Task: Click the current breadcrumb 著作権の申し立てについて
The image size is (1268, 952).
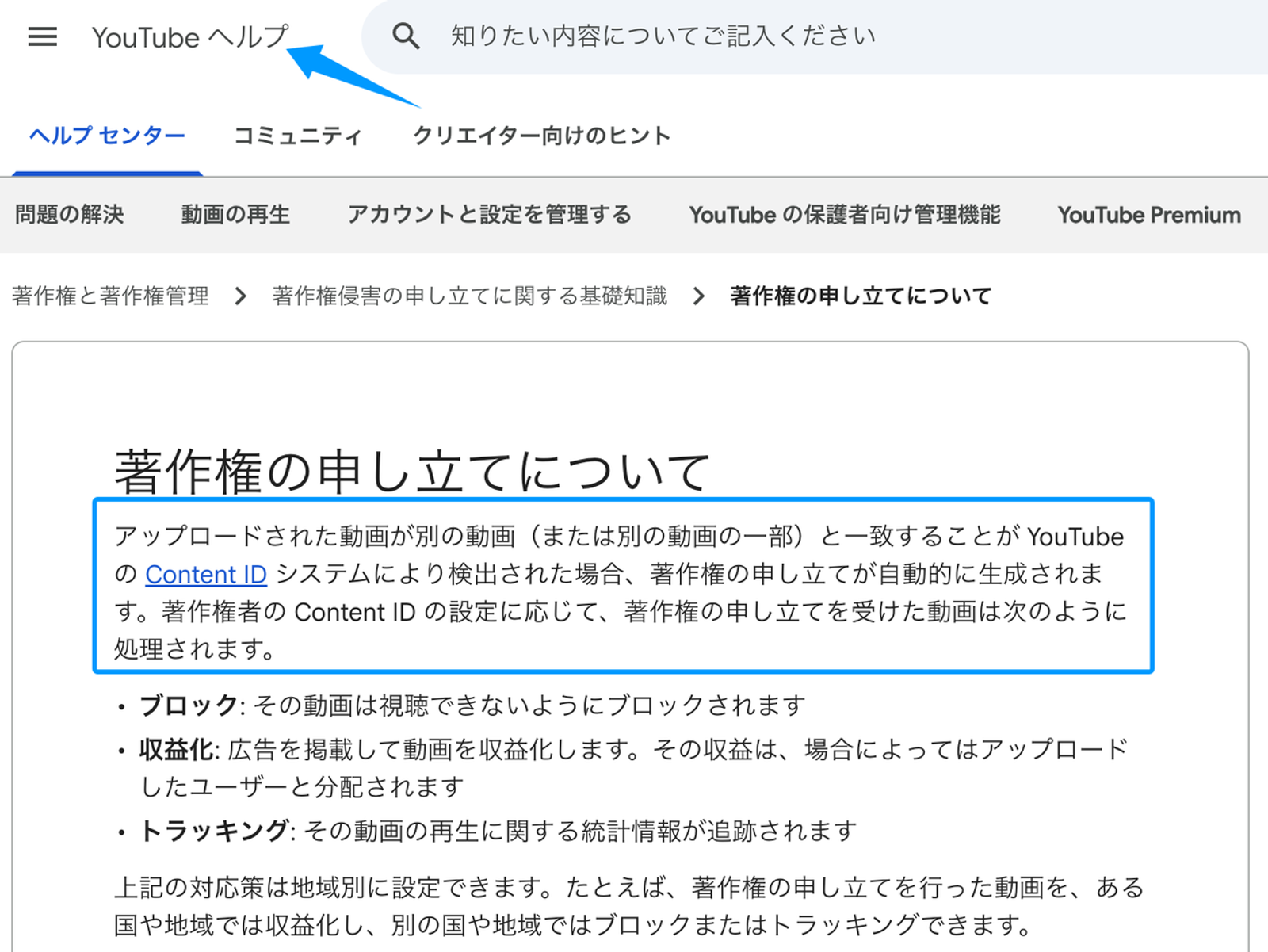Action: [861, 296]
